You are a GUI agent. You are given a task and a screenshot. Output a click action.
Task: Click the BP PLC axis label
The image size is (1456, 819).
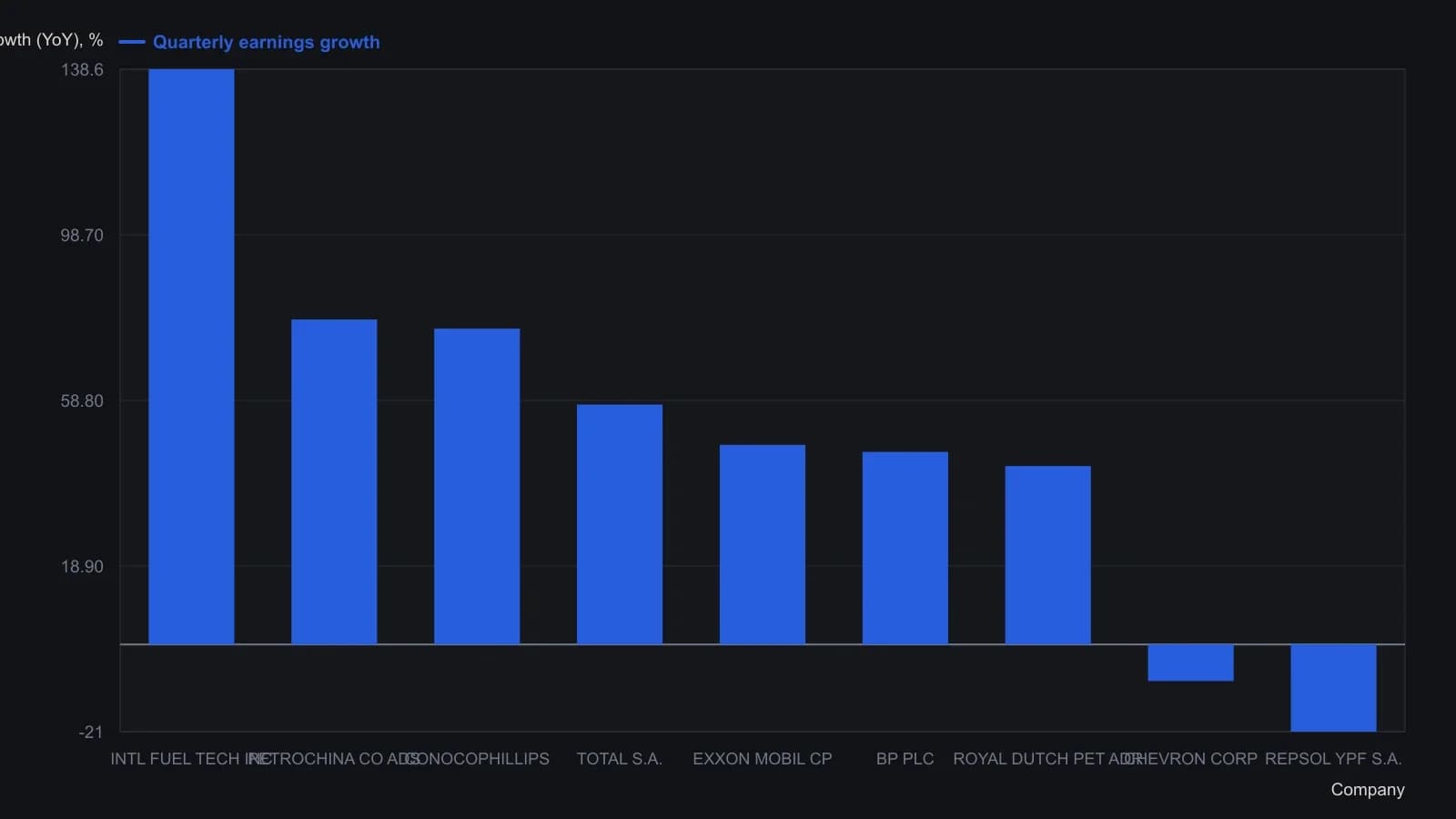pyautogui.click(x=905, y=759)
